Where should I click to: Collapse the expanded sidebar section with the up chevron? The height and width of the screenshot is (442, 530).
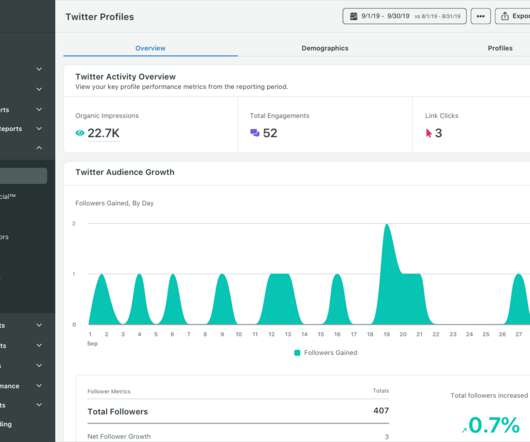39,148
